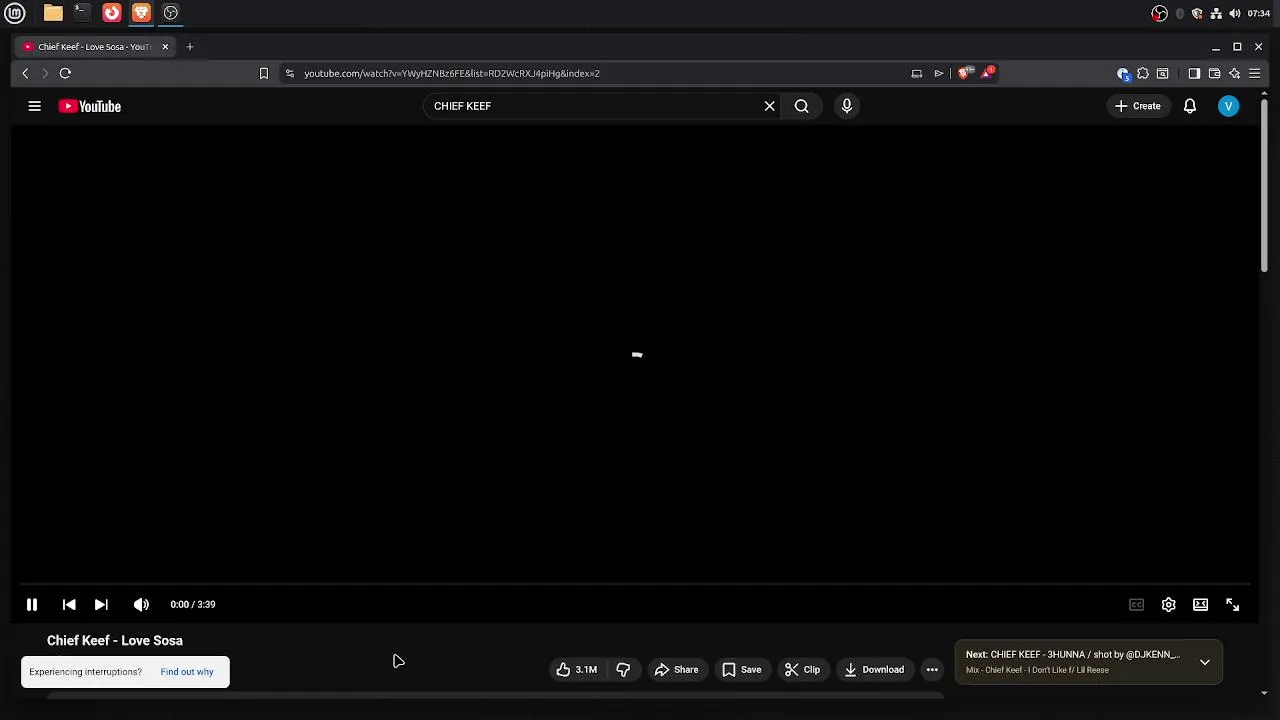1280x720 pixels.
Task: Seek along the video progress bar
Action: tap(635, 584)
